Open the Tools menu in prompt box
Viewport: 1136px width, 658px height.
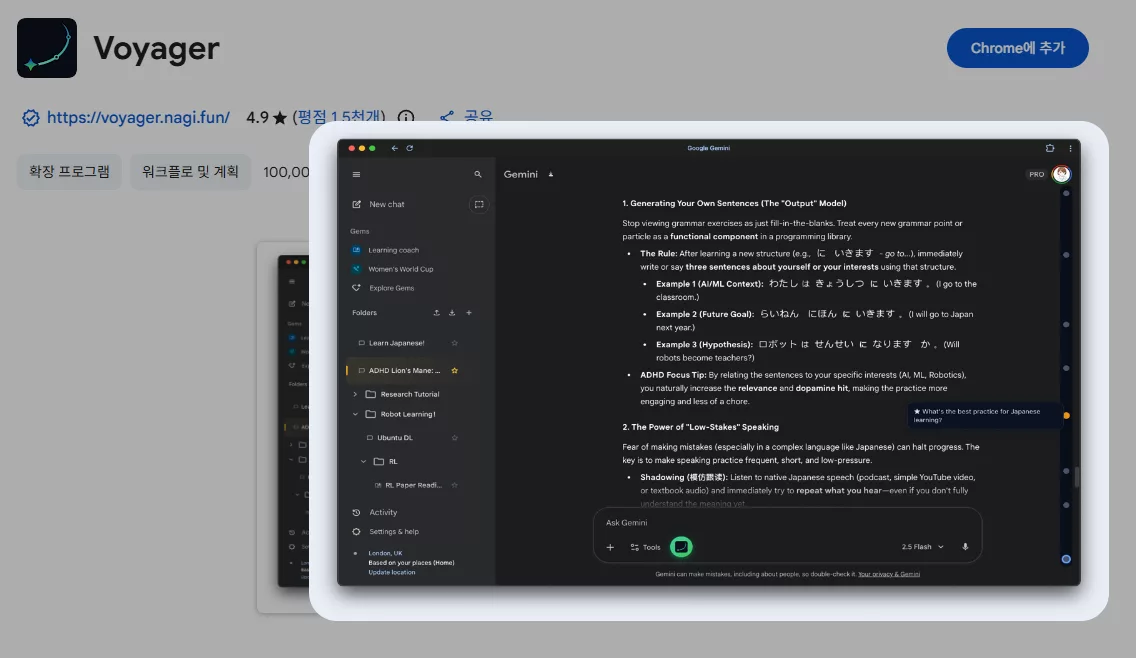click(x=646, y=547)
